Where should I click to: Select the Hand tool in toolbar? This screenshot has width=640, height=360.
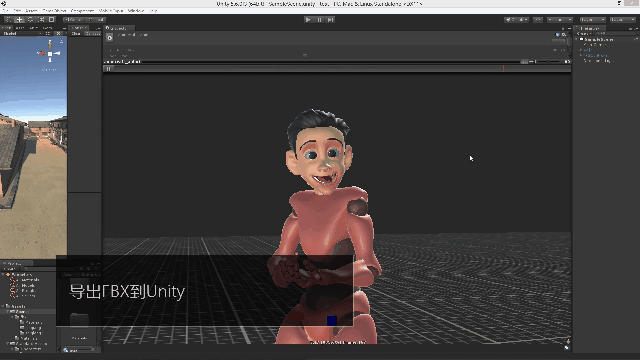(x=8, y=19)
